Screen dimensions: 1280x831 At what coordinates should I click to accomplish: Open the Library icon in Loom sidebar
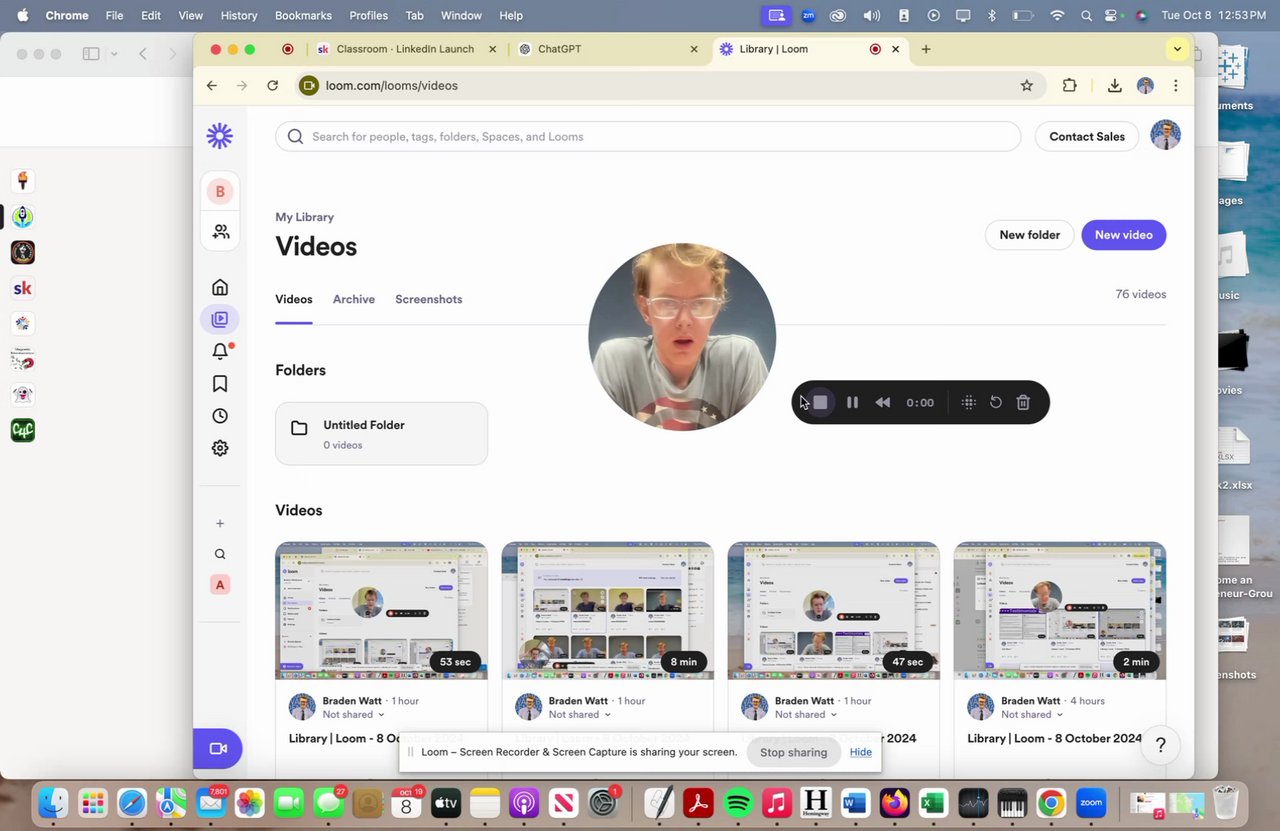(220, 319)
